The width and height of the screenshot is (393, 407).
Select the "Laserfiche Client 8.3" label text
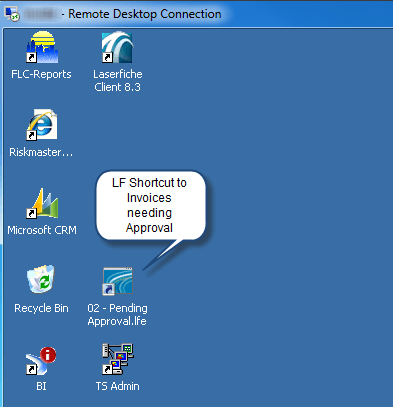[118, 80]
